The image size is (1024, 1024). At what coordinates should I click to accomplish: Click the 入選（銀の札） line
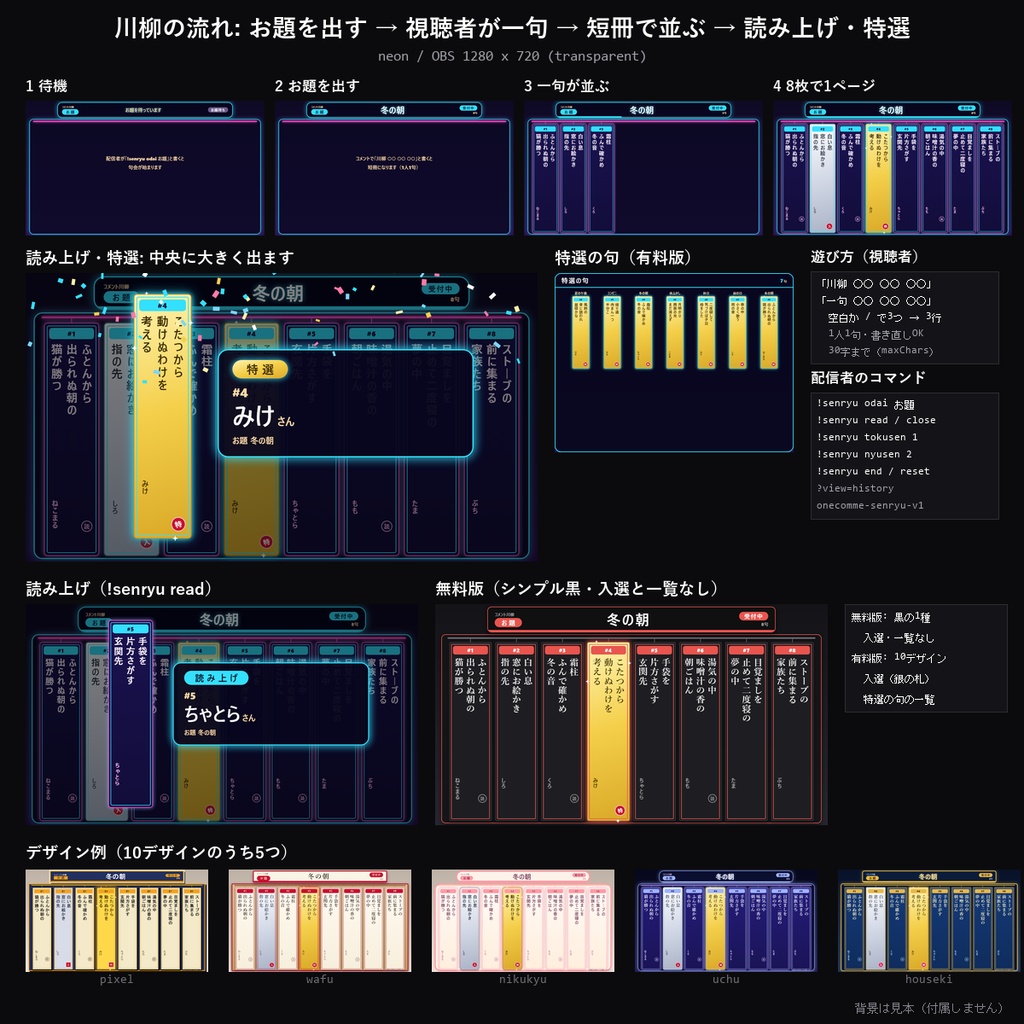[x=895, y=679]
